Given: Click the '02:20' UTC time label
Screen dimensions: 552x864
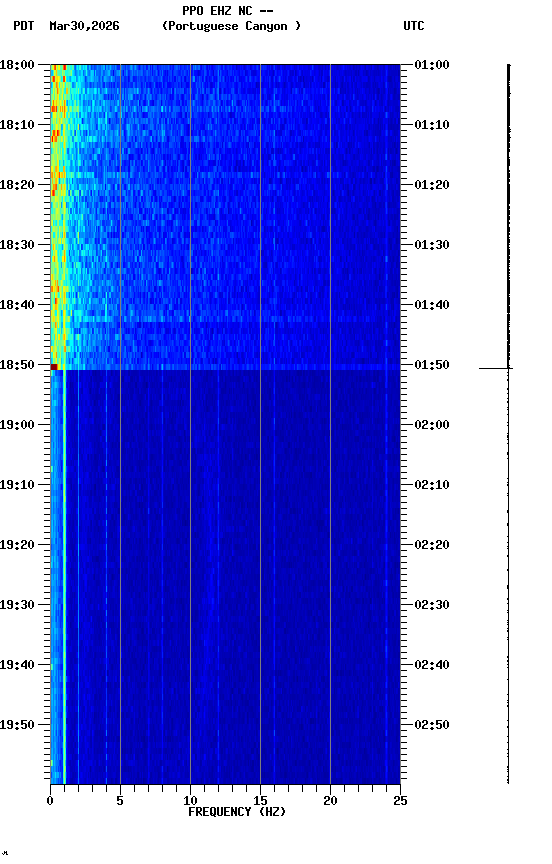Looking at the screenshot, I should click(432, 545).
